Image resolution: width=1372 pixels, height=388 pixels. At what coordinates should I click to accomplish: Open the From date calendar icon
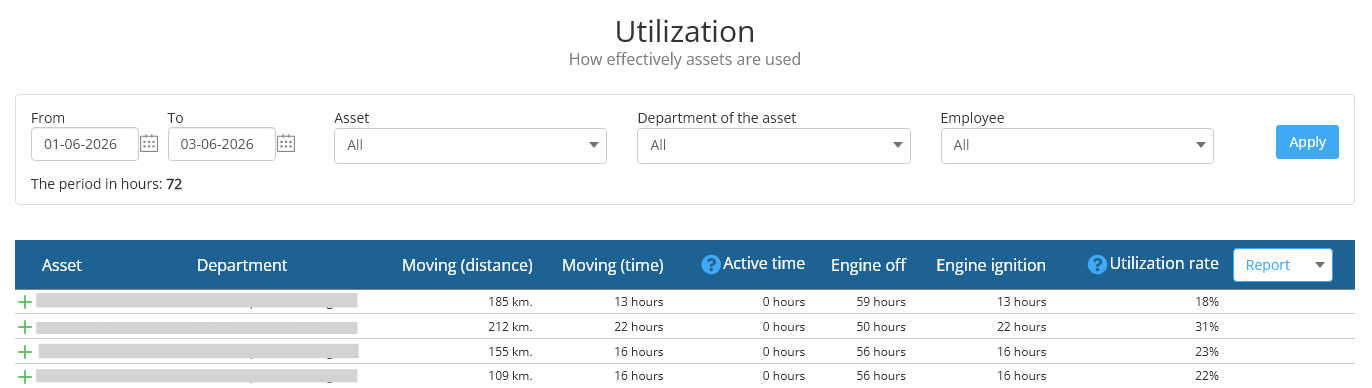[x=149, y=143]
